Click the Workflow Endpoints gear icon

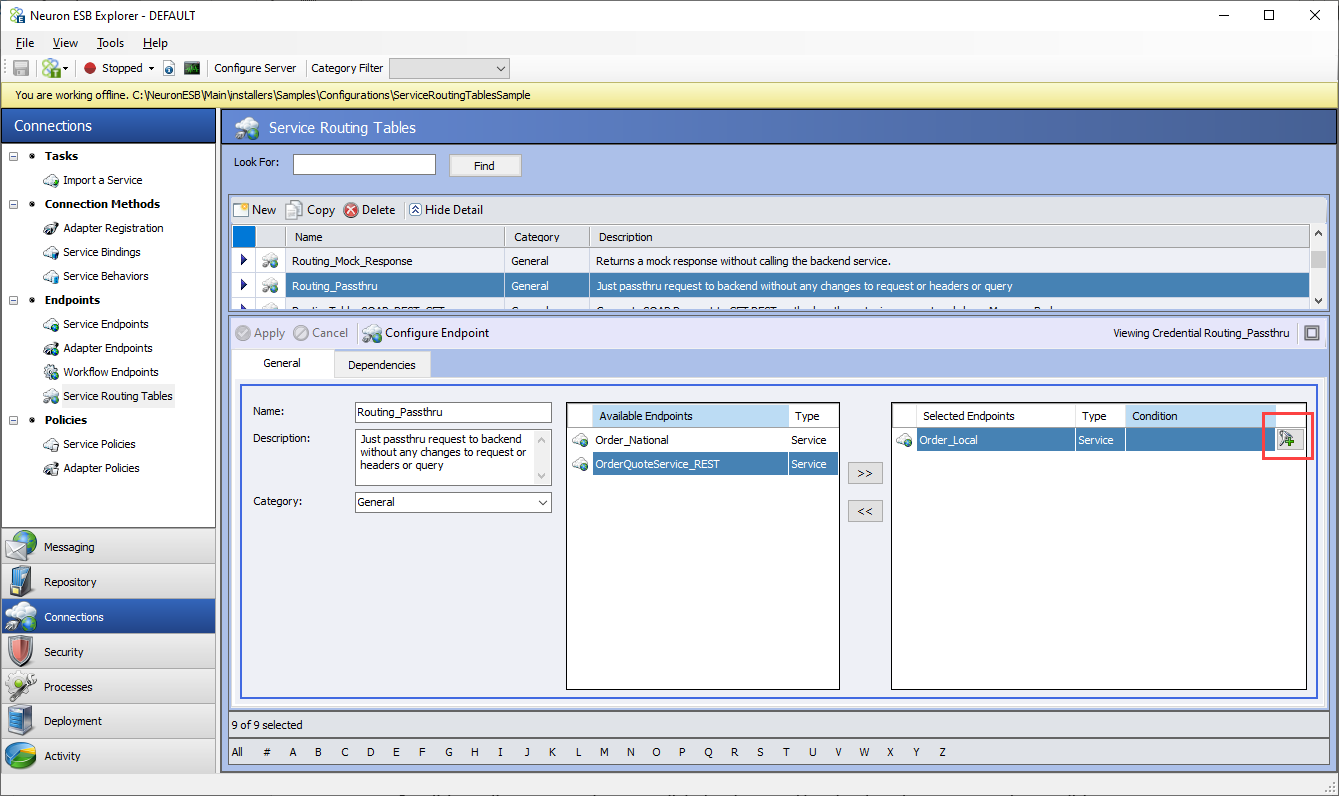(51, 372)
